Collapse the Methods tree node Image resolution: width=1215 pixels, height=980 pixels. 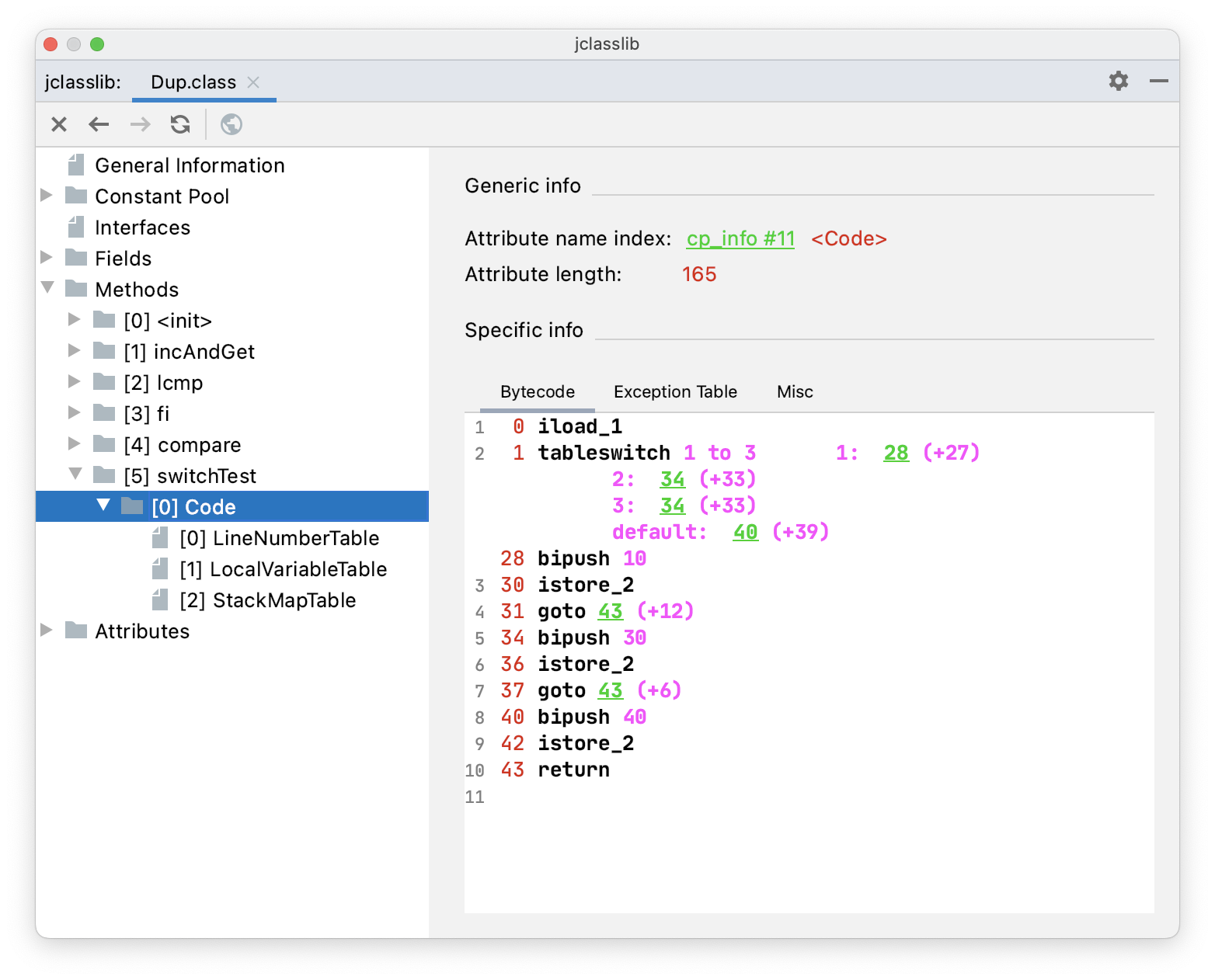click(47, 288)
